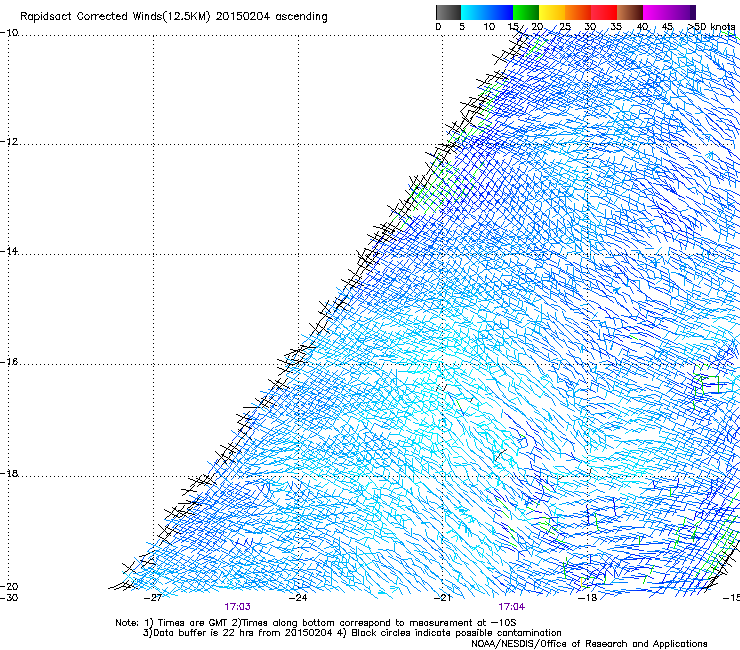The height and width of the screenshot is (650, 740).
Task: Click the date '20150204 ascending' in the title
Action: [271, 17]
